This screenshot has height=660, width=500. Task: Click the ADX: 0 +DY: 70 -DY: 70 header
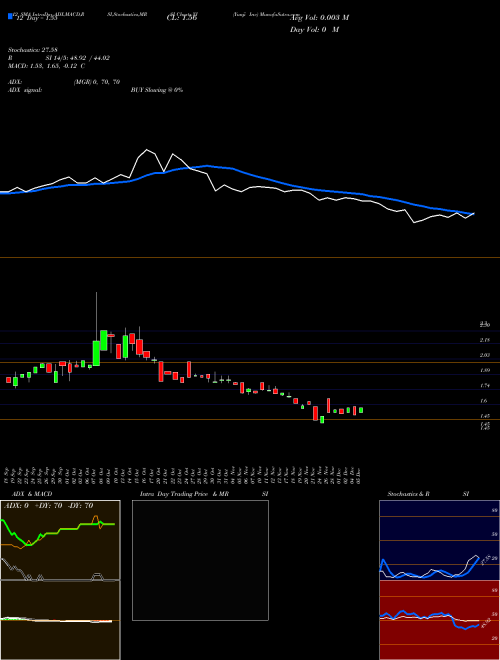[x=48, y=506]
